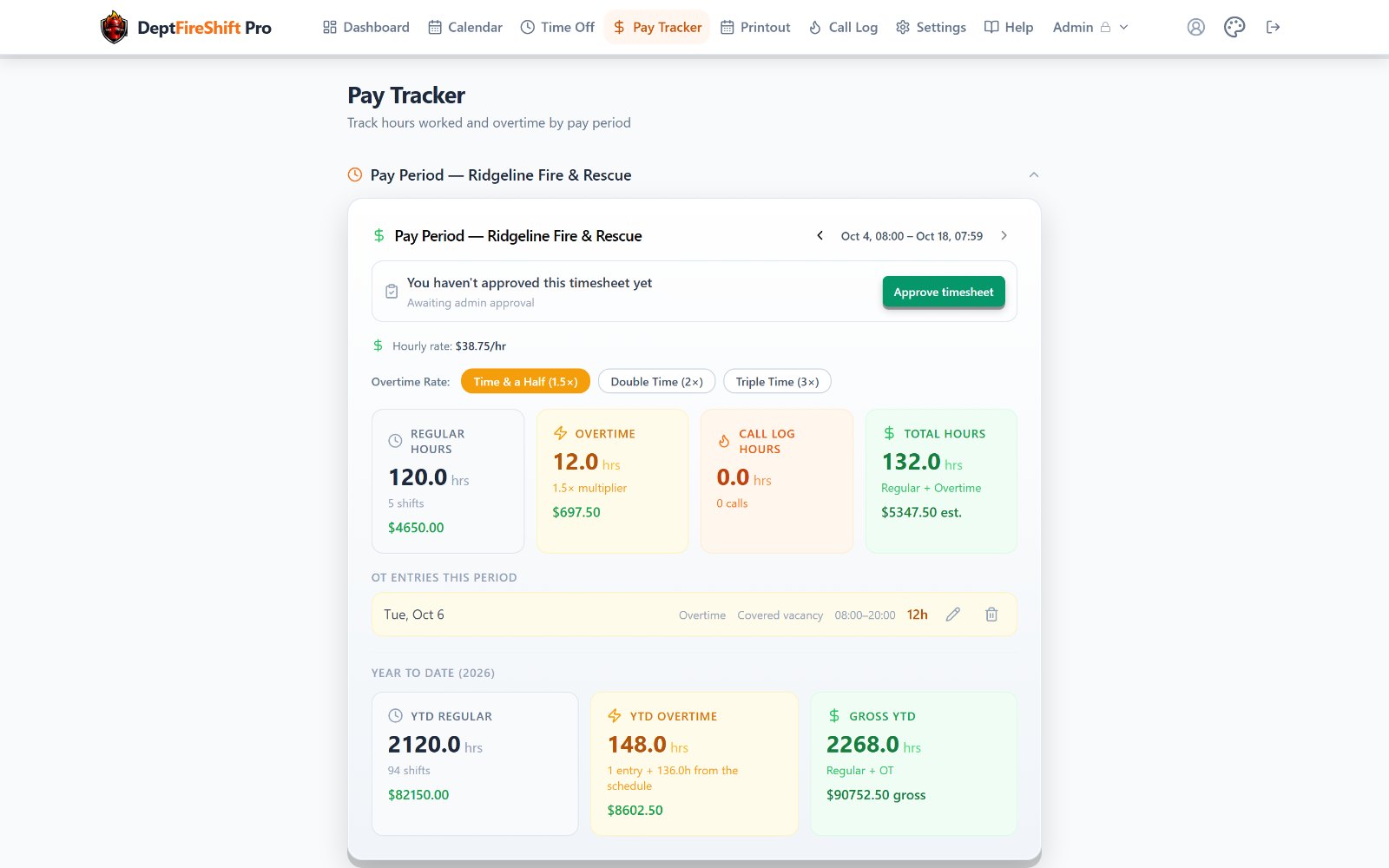The height and width of the screenshot is (868, 1389).
Task: Click the Approve timesheet button
Action: point(944,292)
